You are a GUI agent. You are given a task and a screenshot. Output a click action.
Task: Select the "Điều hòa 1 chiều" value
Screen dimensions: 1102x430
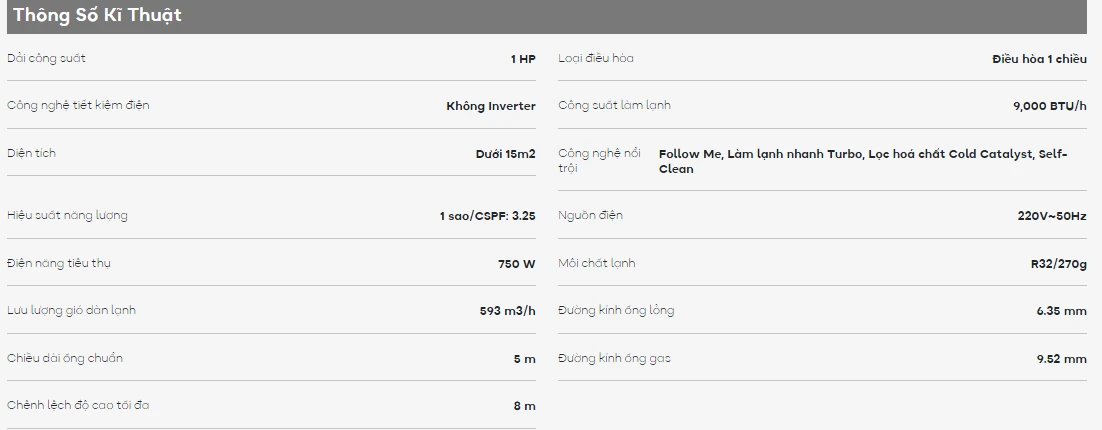point(1038,59)
